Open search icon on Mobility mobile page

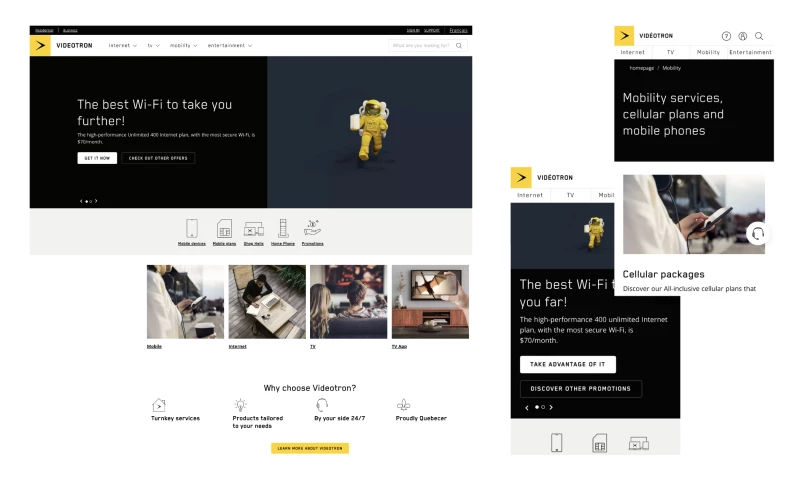[x=759, y=36]
